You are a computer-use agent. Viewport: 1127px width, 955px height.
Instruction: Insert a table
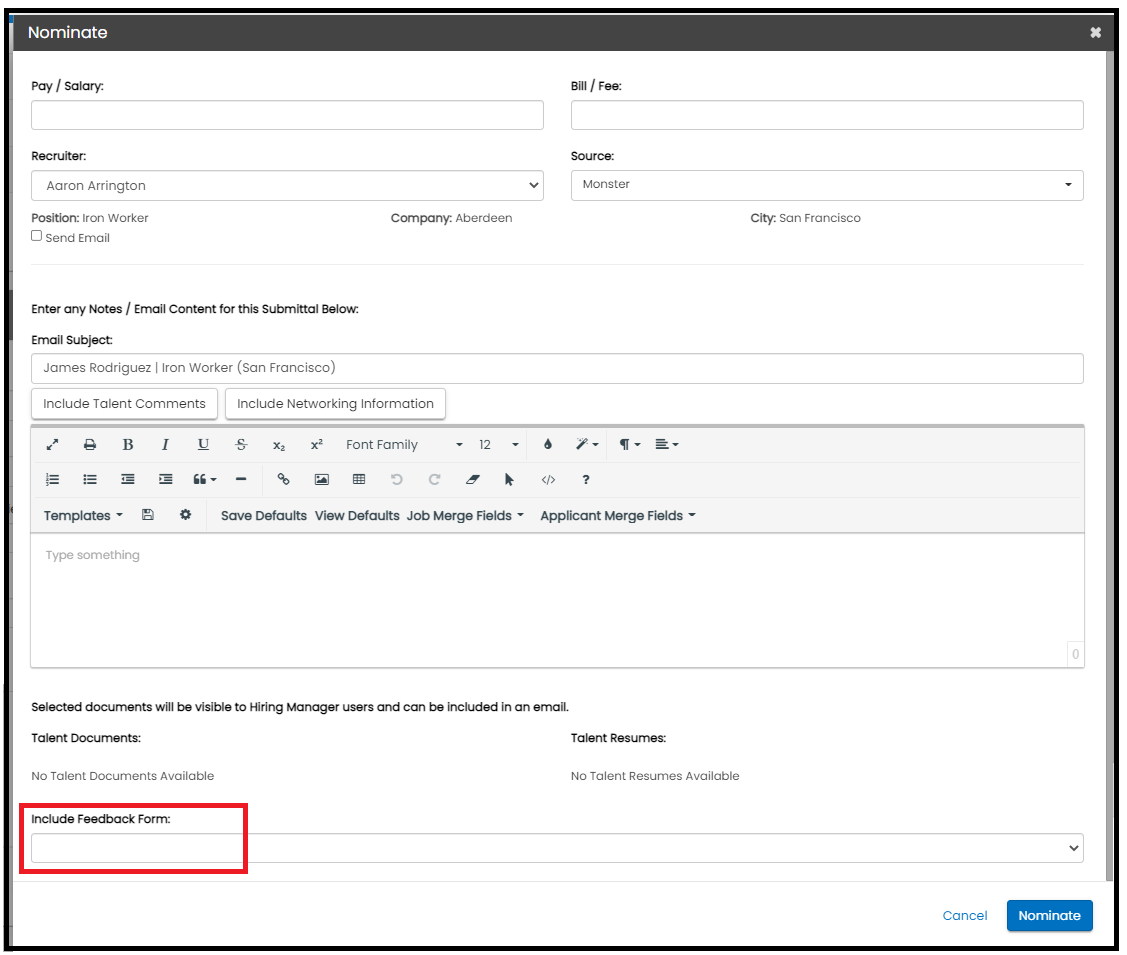359,480
